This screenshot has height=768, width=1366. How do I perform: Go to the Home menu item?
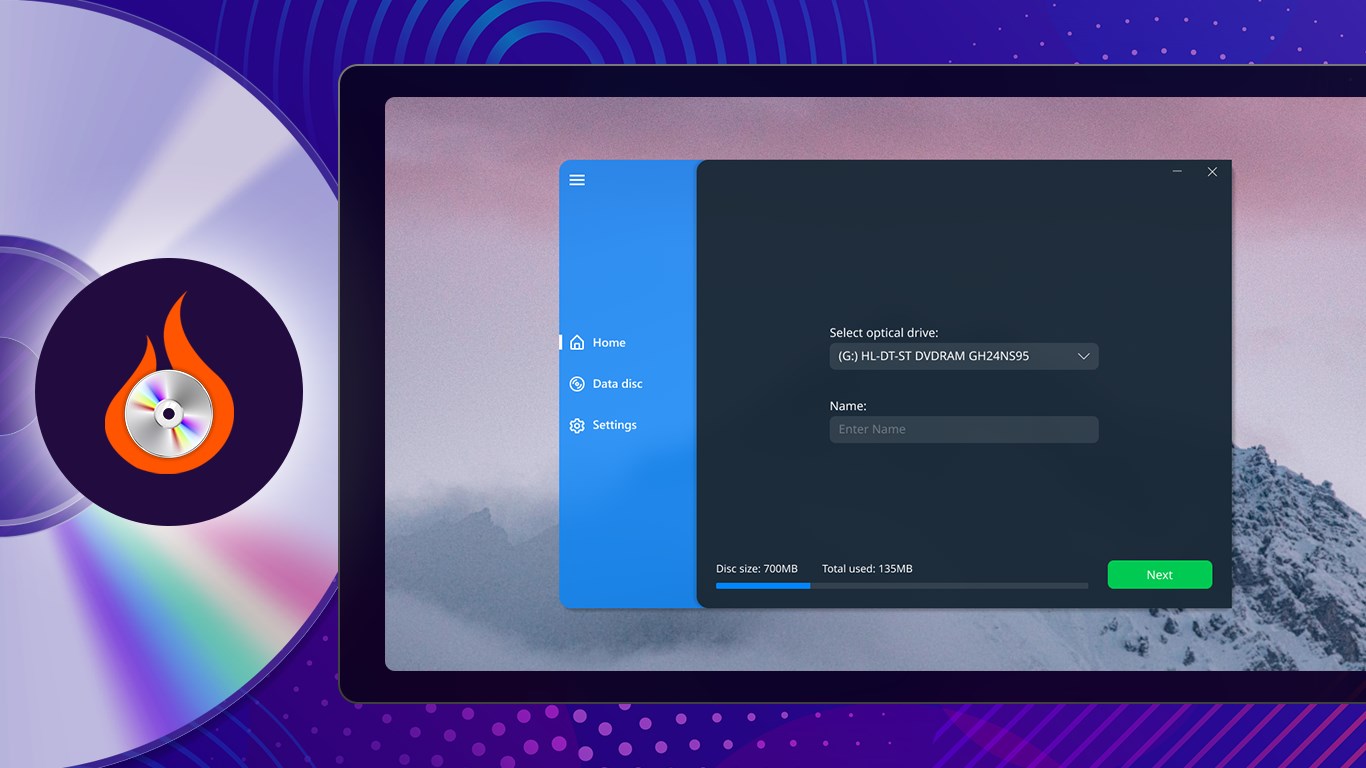click(609, 343)
